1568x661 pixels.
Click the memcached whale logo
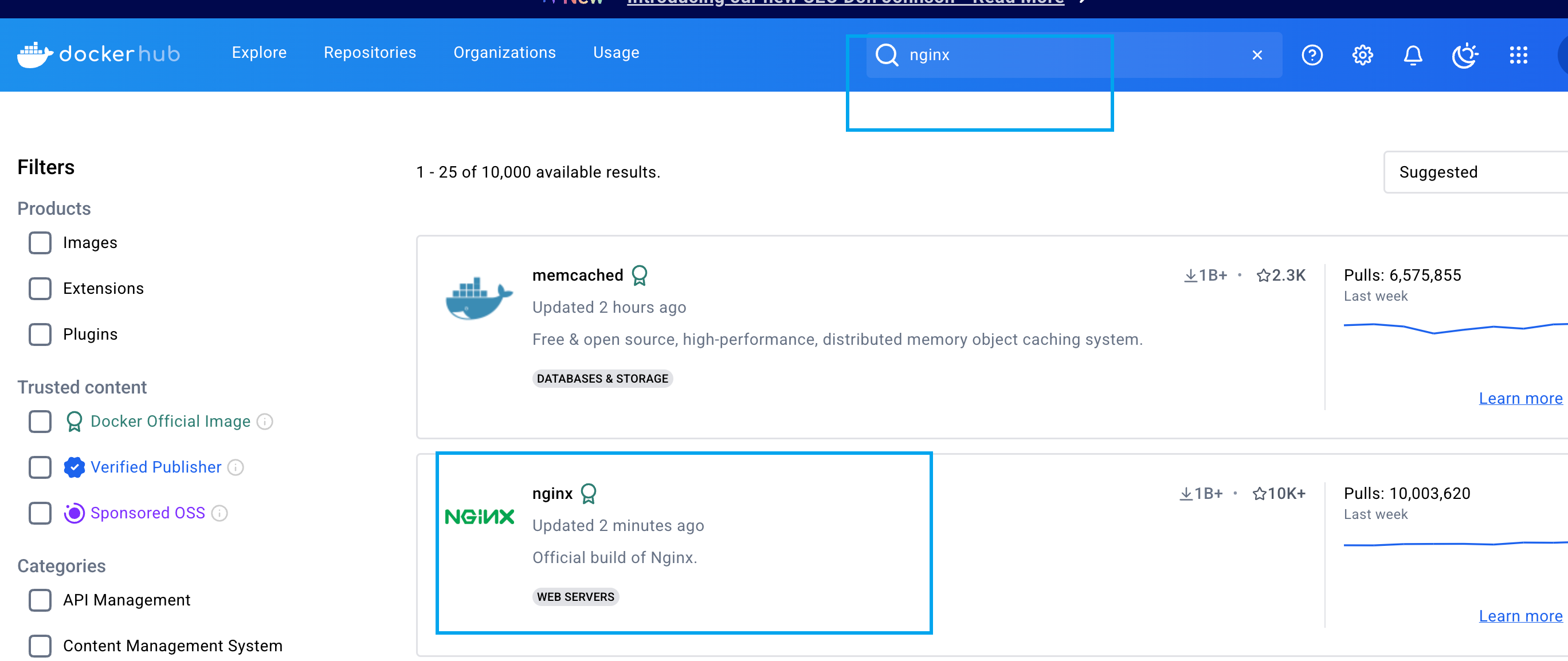pyautogui.click(x=479, y=298)
